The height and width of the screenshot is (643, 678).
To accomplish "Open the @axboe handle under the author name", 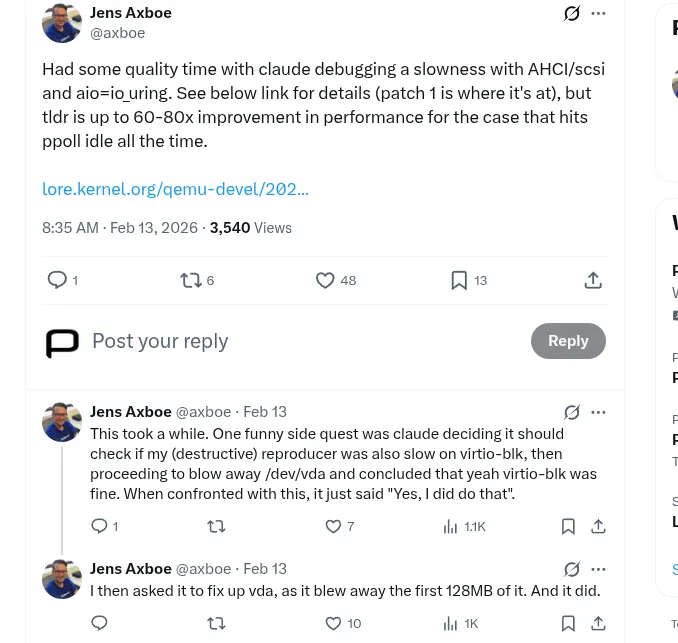I will pyautogui.click(x=118, y=33).
